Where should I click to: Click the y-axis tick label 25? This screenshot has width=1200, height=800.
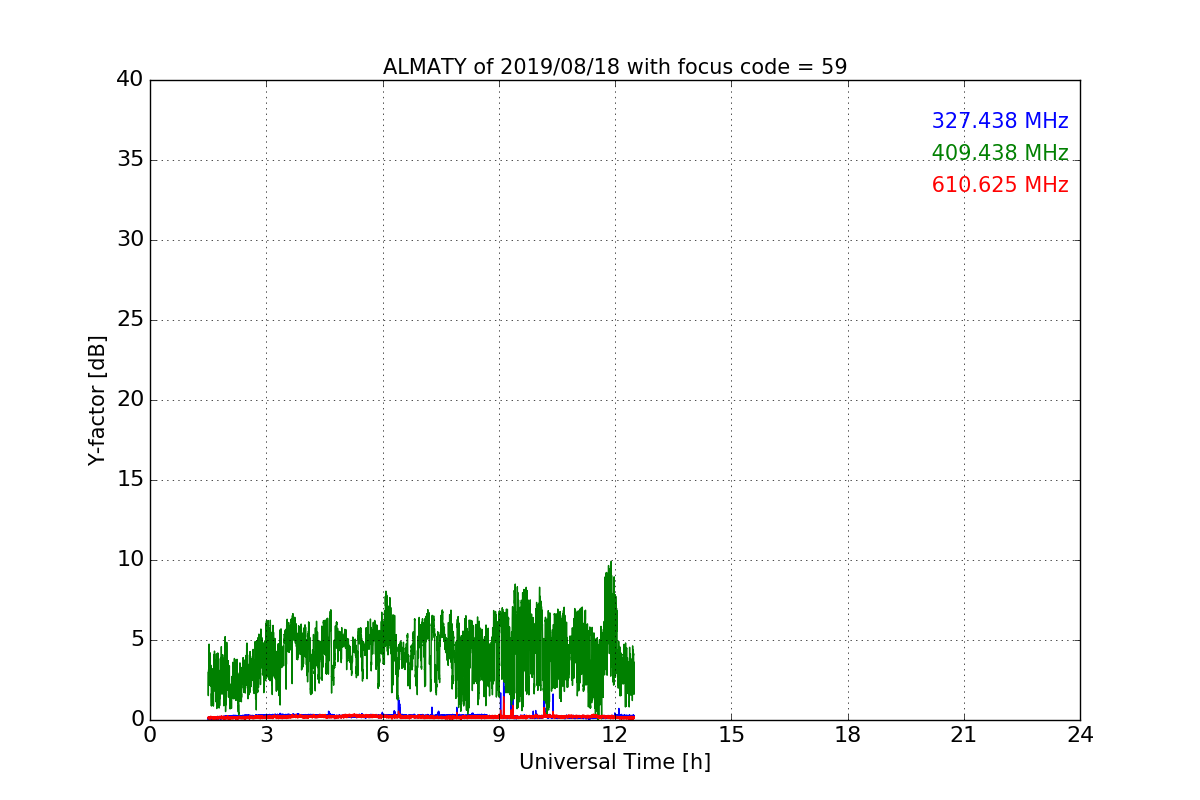130,320
